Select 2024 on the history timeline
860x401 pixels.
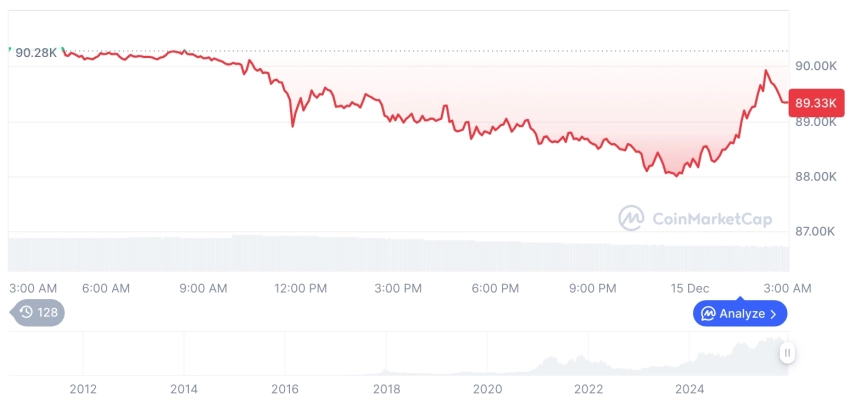(x=689, y=389)
